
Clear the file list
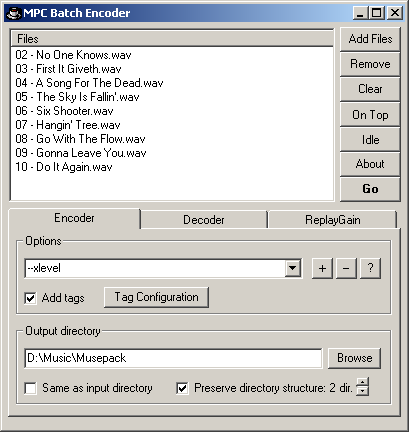[x=370, y=89]
